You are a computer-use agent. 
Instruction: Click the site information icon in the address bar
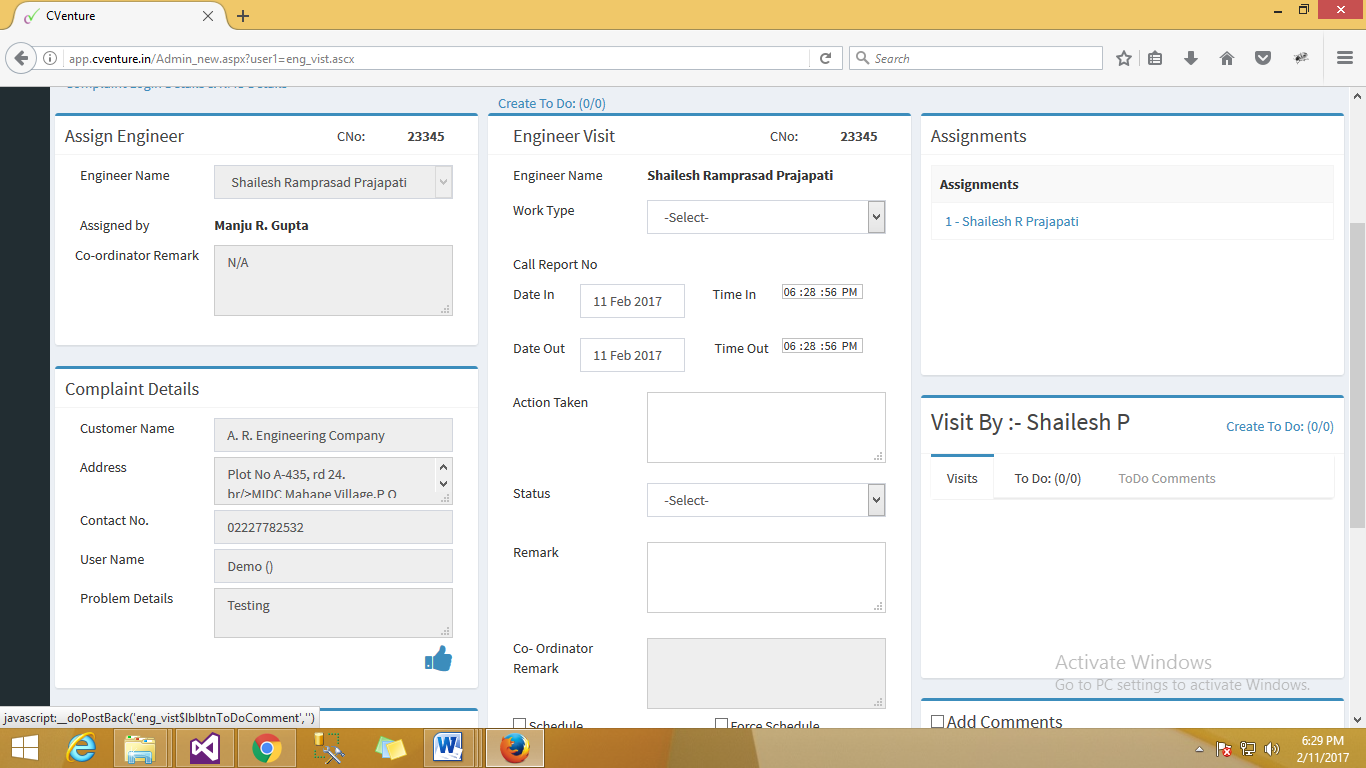(x=50, y=58)
